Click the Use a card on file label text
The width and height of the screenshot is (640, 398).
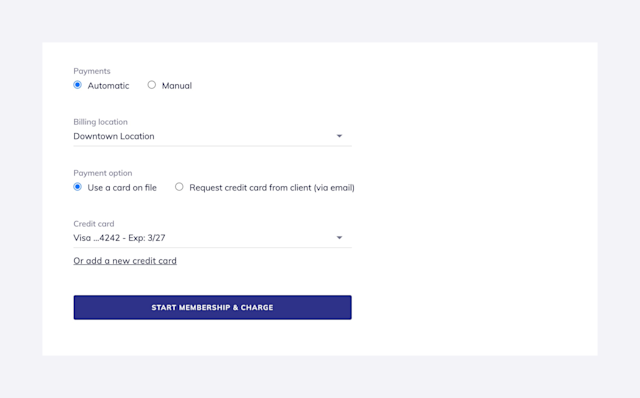coord(122,188)
